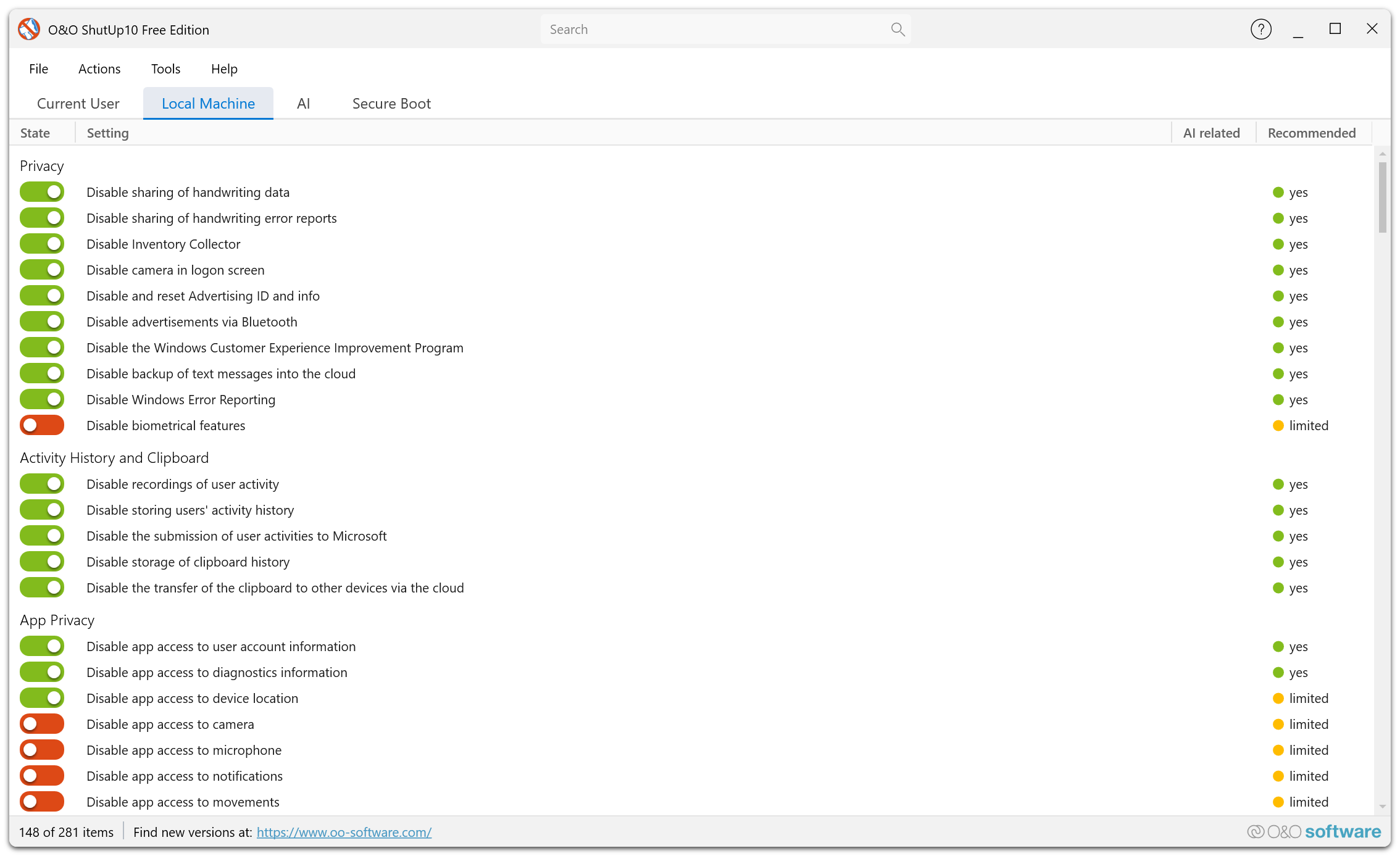Enable Disable app access to notifications switch

pos(42,776)
